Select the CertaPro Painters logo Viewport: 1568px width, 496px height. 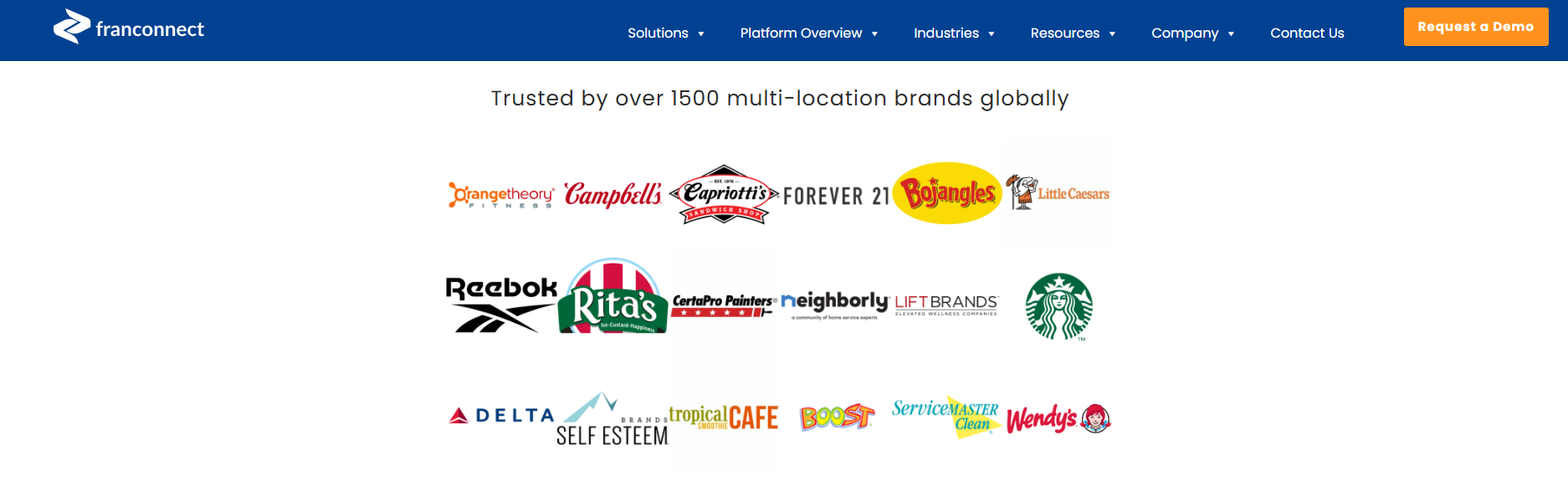724,305
